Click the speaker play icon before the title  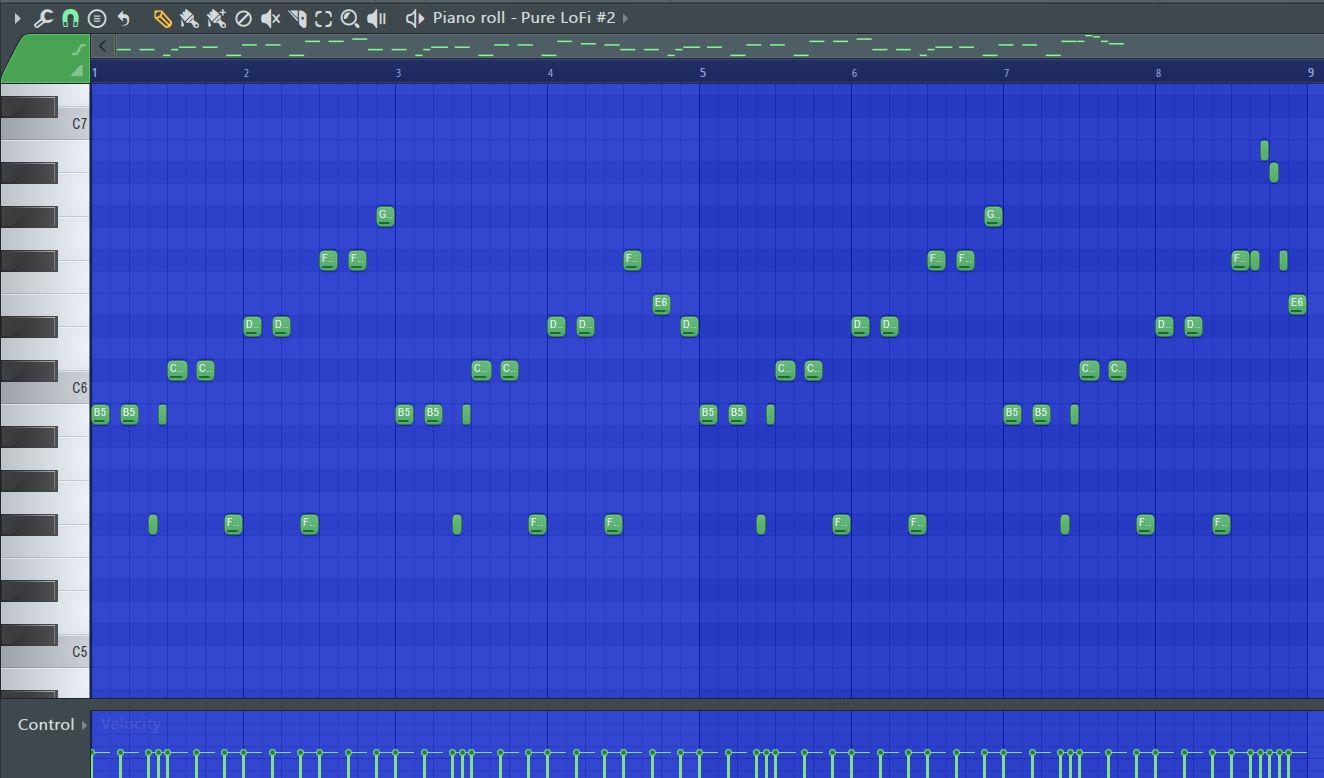pos(415,18)
